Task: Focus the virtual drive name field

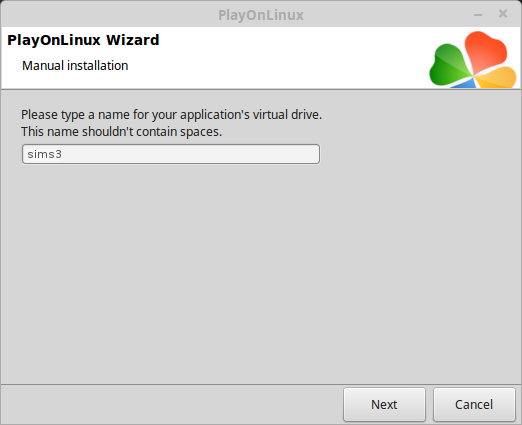Action: tap(171, 154)
